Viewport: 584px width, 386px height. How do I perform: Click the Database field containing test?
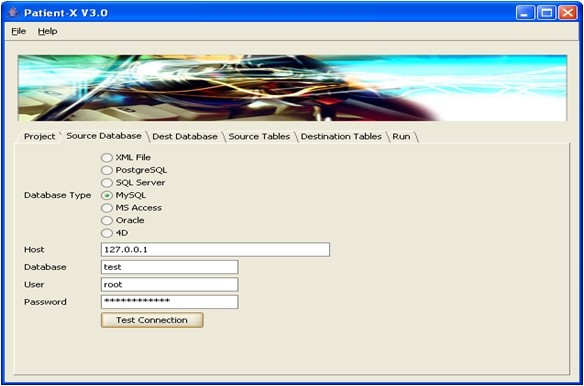(x=169, y=267)
